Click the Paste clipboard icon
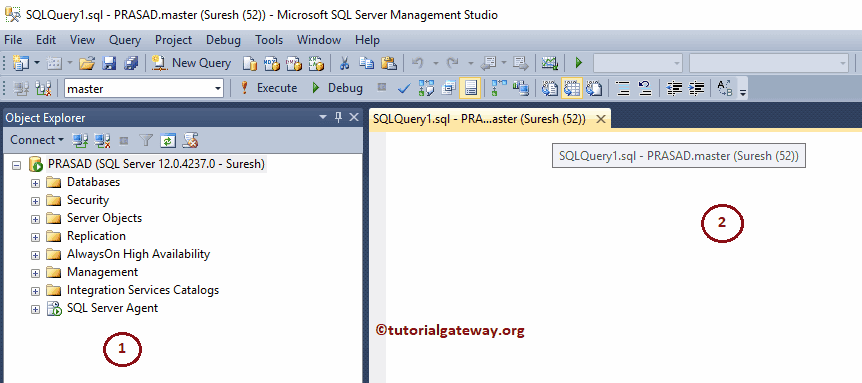This screenshot has height=383, width=862. [x=389, y=63]
